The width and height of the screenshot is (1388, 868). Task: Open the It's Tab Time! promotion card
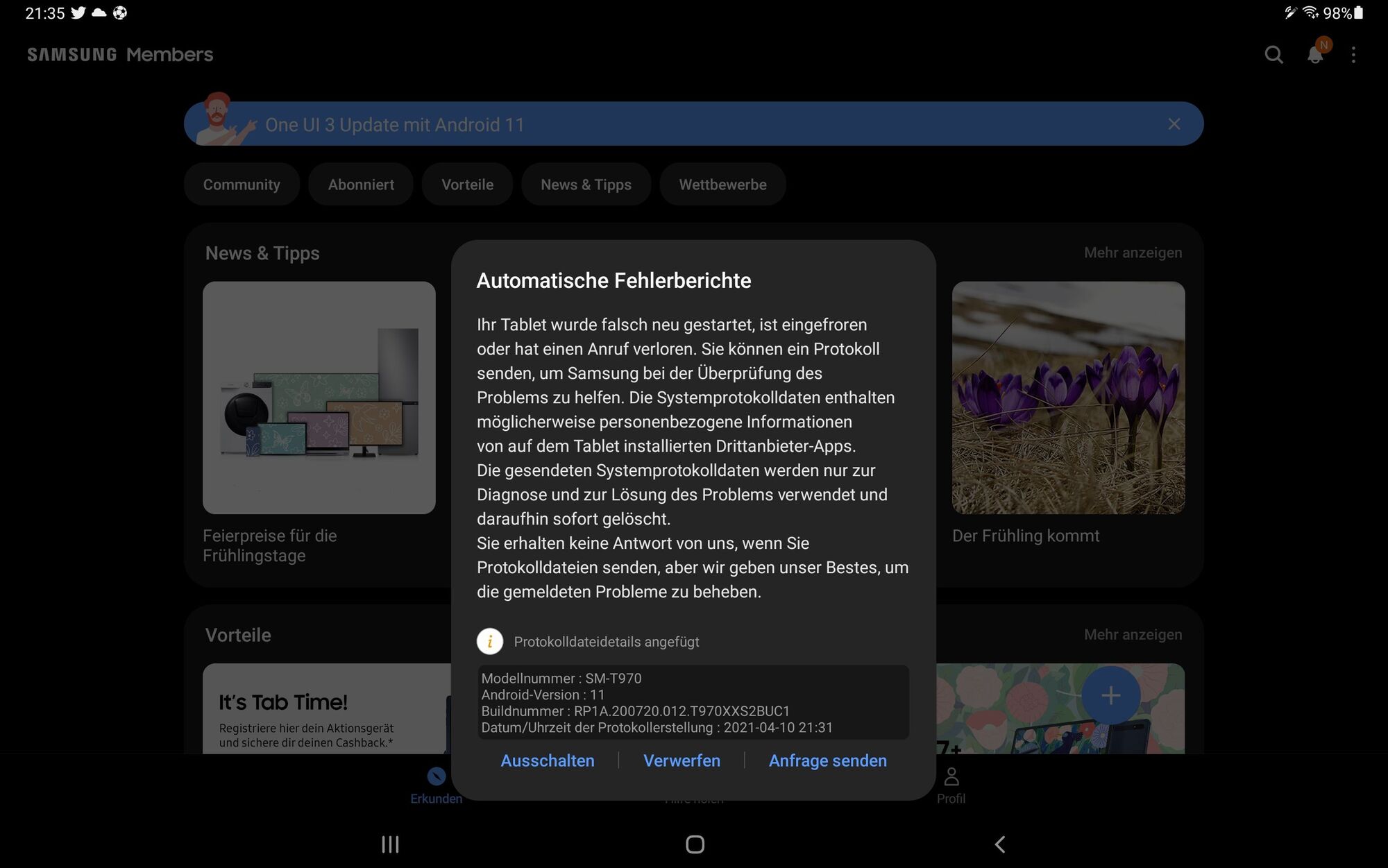(327, 708)
